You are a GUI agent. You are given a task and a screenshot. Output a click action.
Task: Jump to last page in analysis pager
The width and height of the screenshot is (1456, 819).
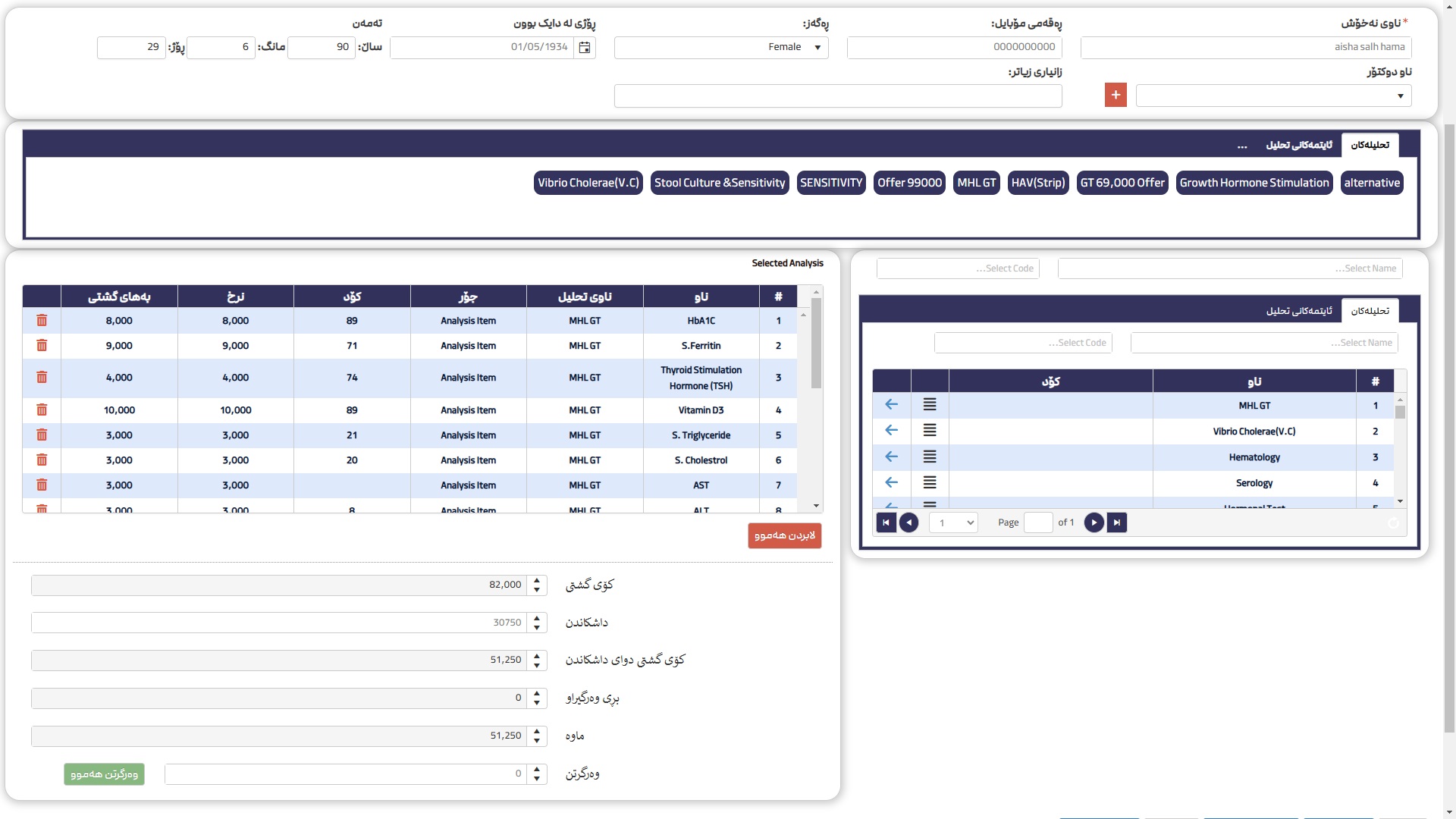(1117, 522)
